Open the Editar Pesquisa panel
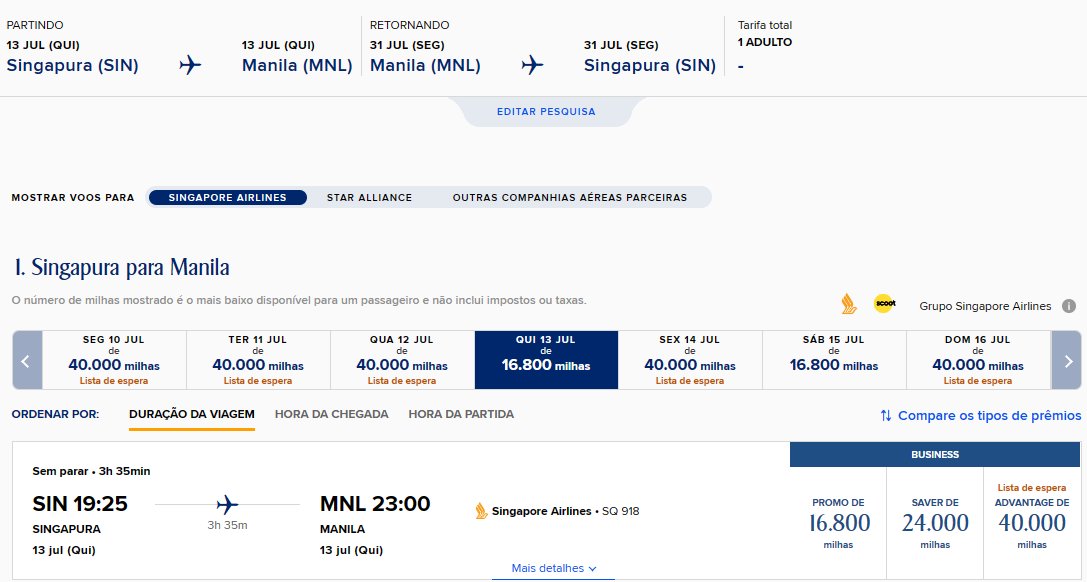The width and height of the screenshot is (1087, 582). click(546, 112)
